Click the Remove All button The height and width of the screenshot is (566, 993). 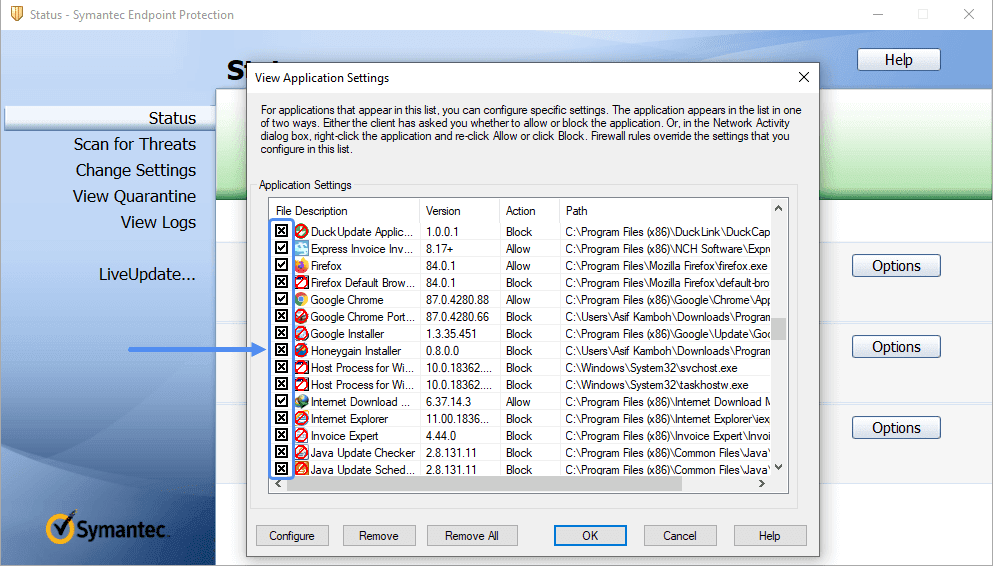[x=472, y=536]
